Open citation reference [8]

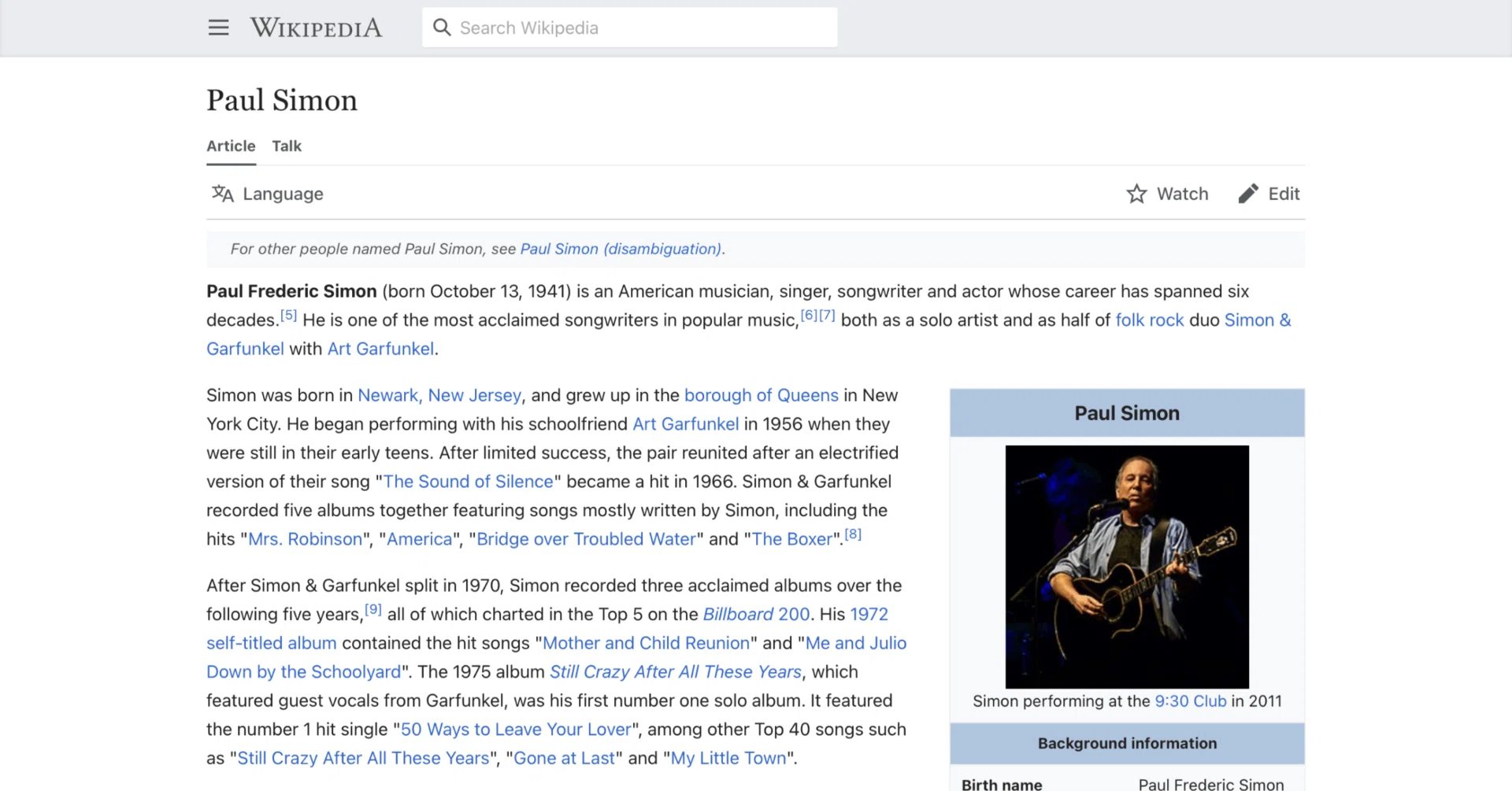(853, 534)
